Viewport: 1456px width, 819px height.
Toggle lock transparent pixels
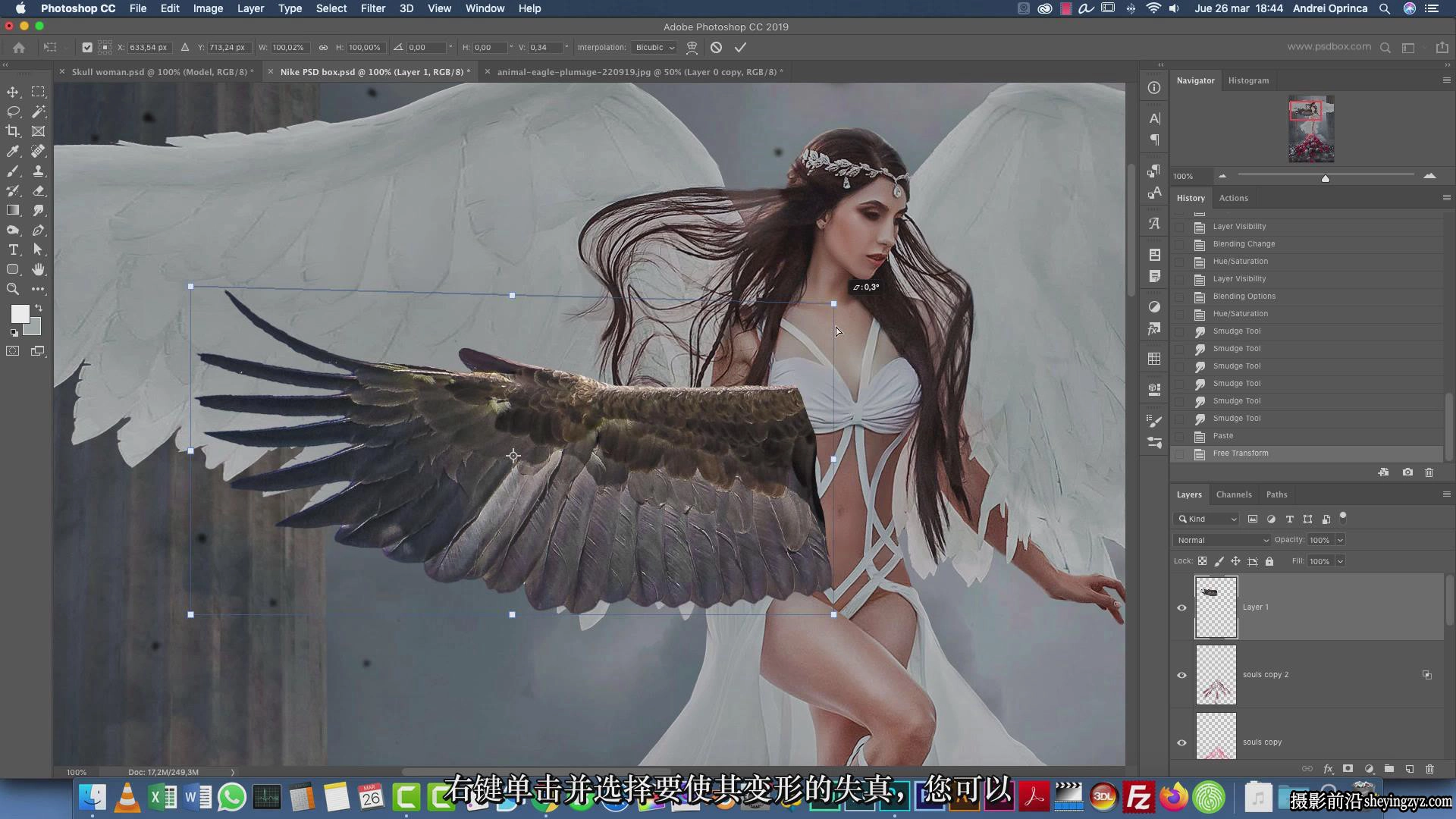(1202, 561)
